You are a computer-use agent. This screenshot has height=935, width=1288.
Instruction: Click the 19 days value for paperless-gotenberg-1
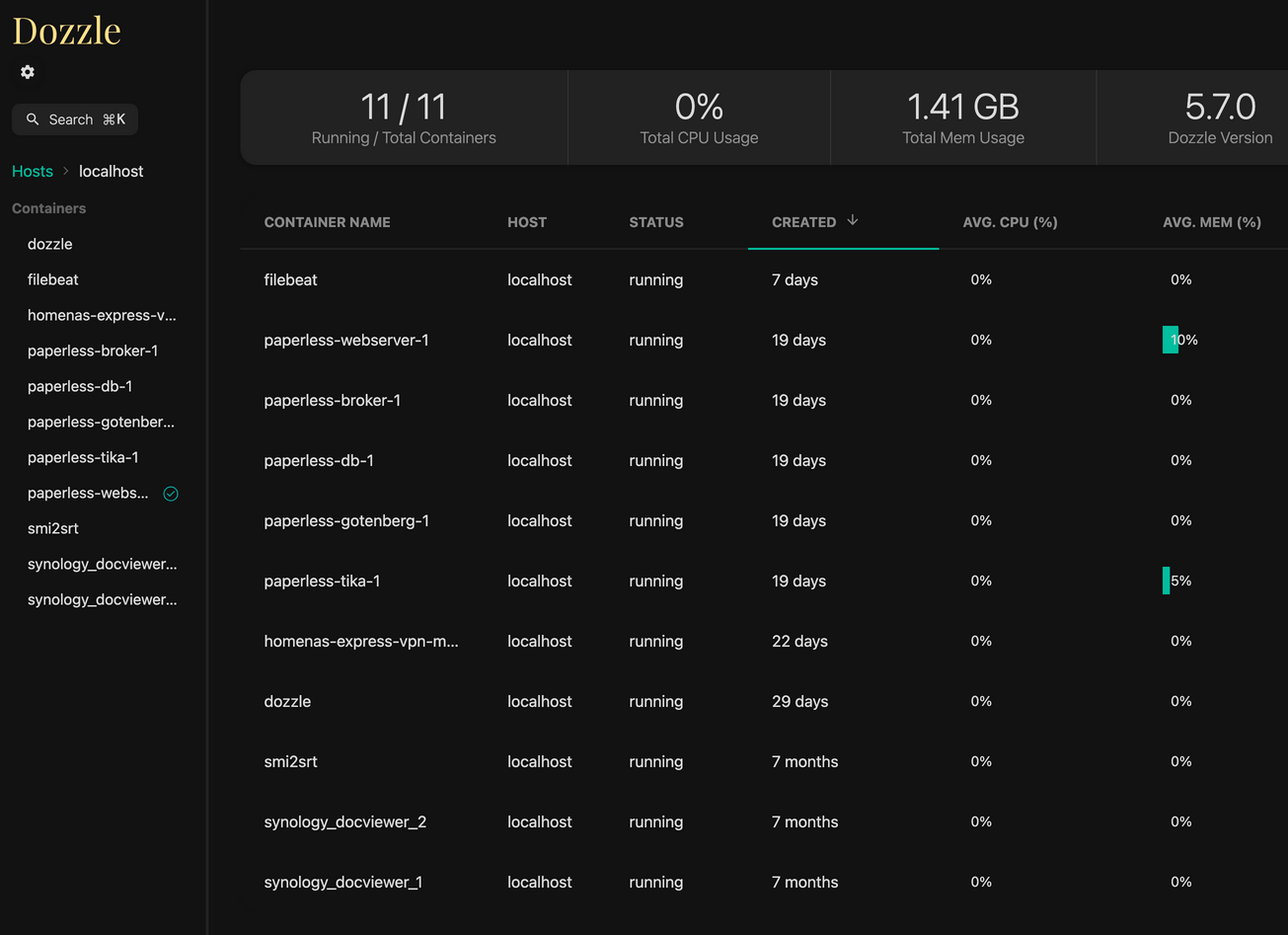(798, 520)
